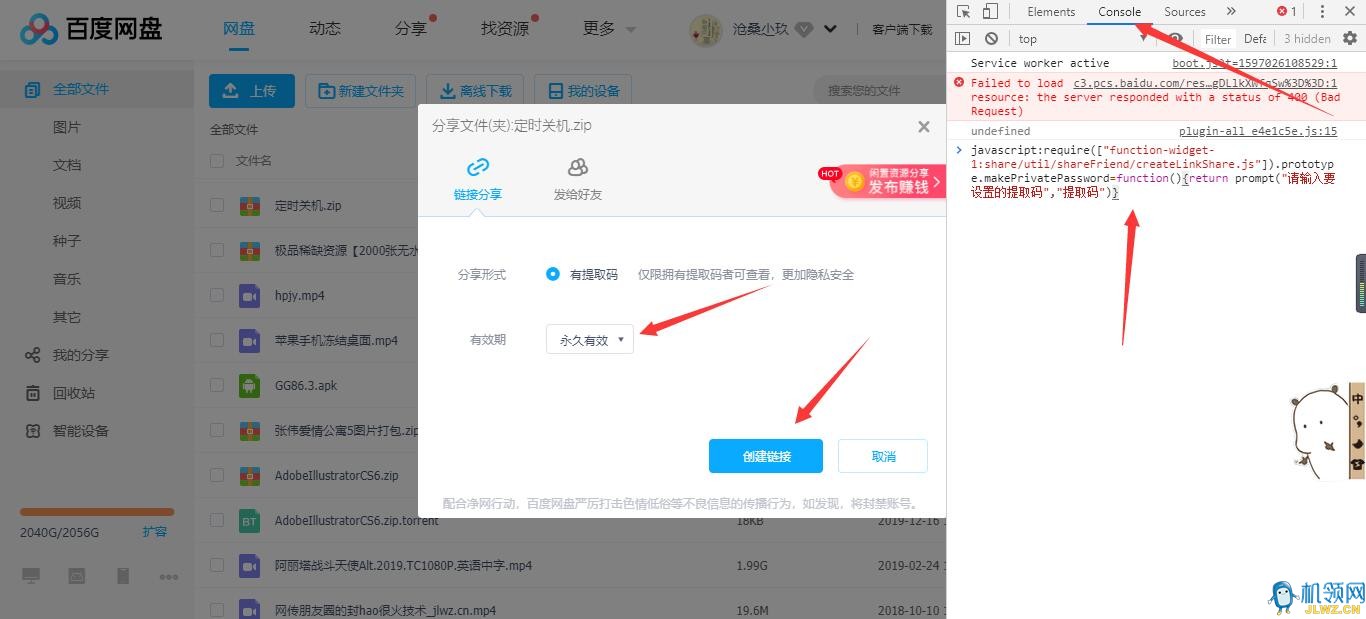
Task: Click the membership diamond badge icon
Action: click(x=803, y=30)
